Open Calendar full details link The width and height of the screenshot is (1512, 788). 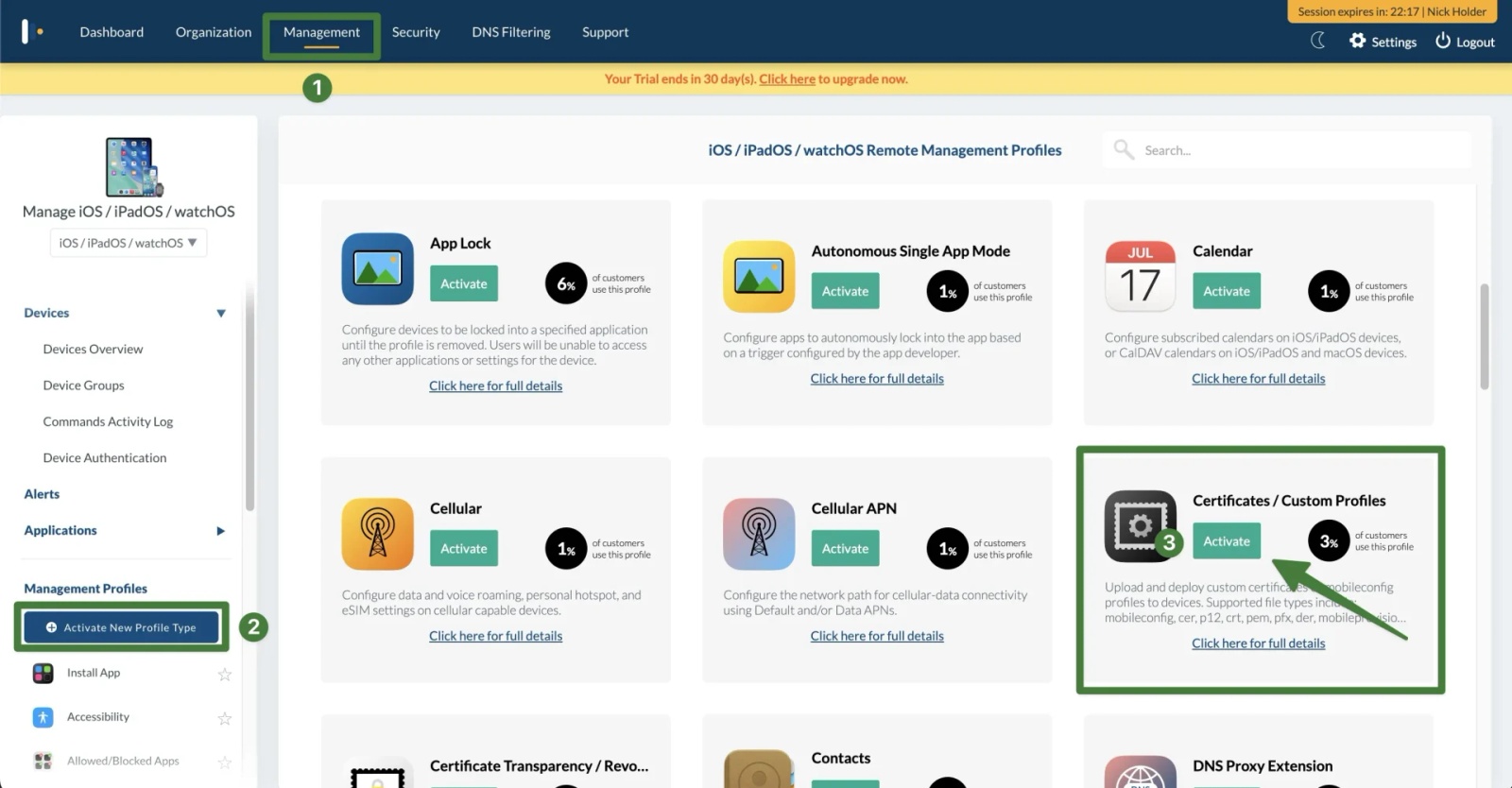[1259, 378]
